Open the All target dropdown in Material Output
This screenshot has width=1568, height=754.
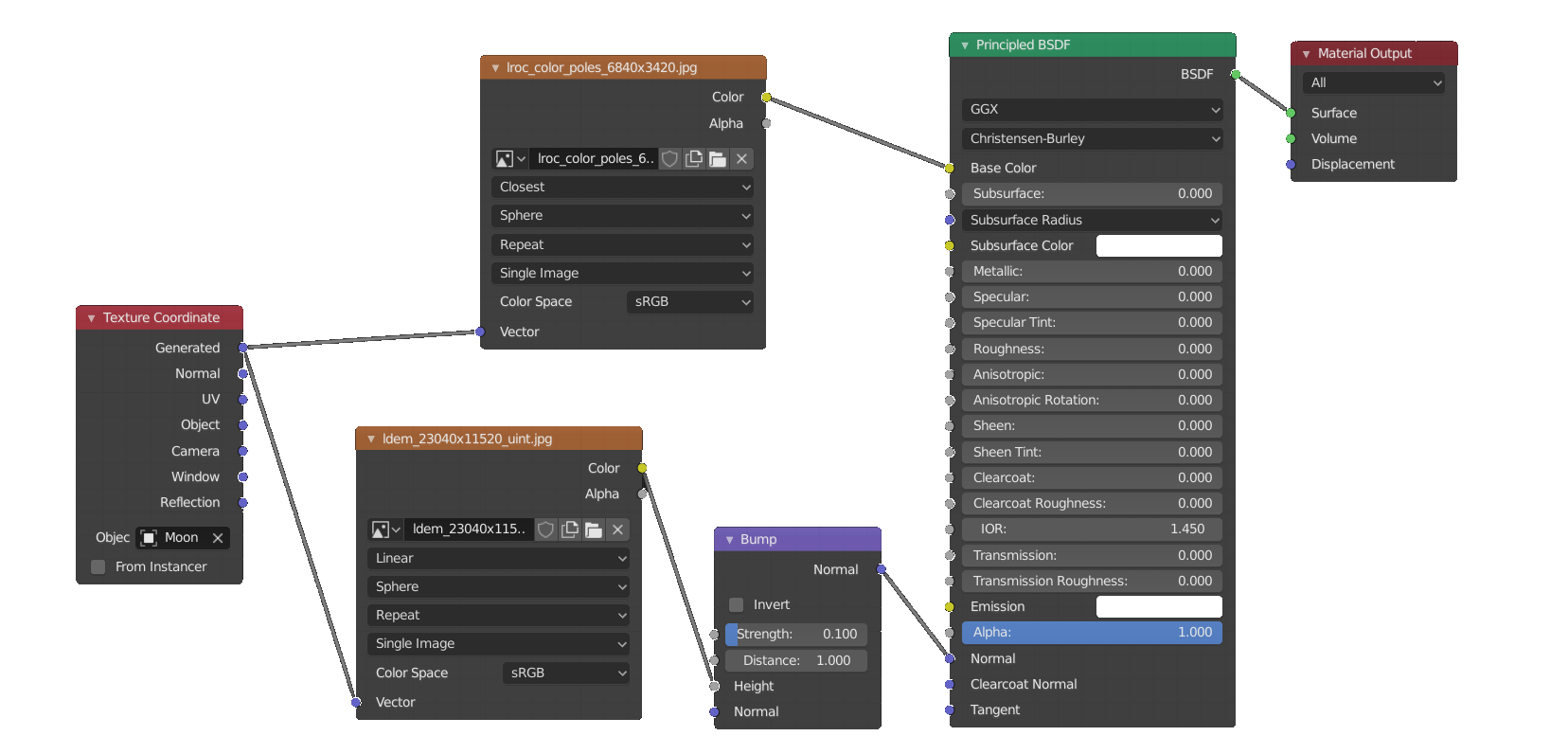point(1373,83)
